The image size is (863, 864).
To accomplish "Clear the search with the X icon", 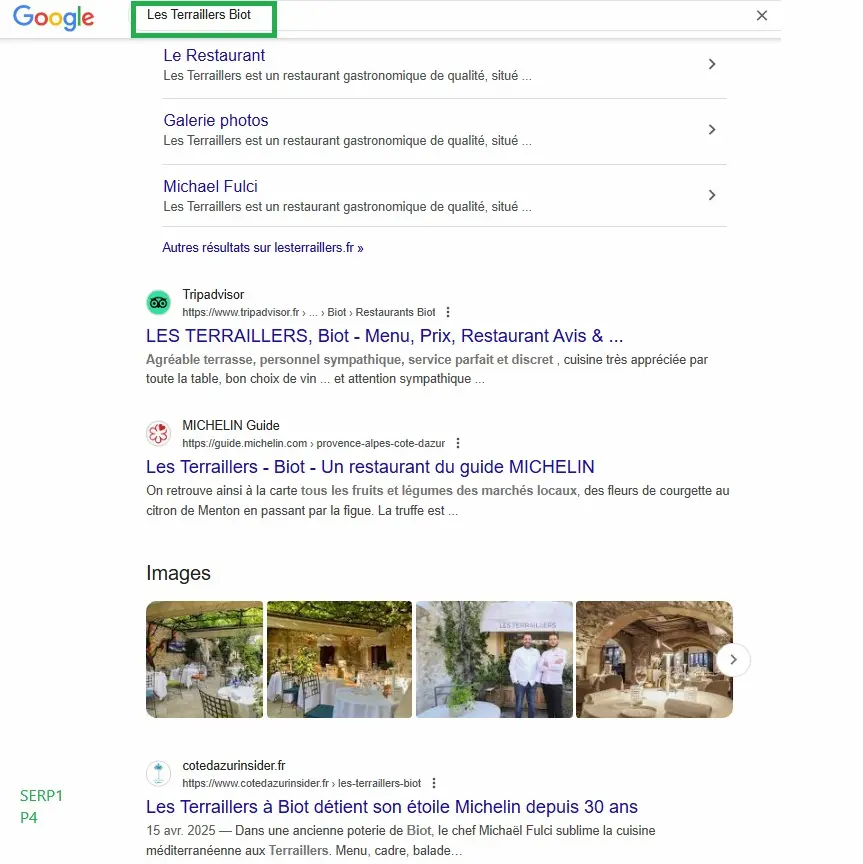I will [762, 15].
